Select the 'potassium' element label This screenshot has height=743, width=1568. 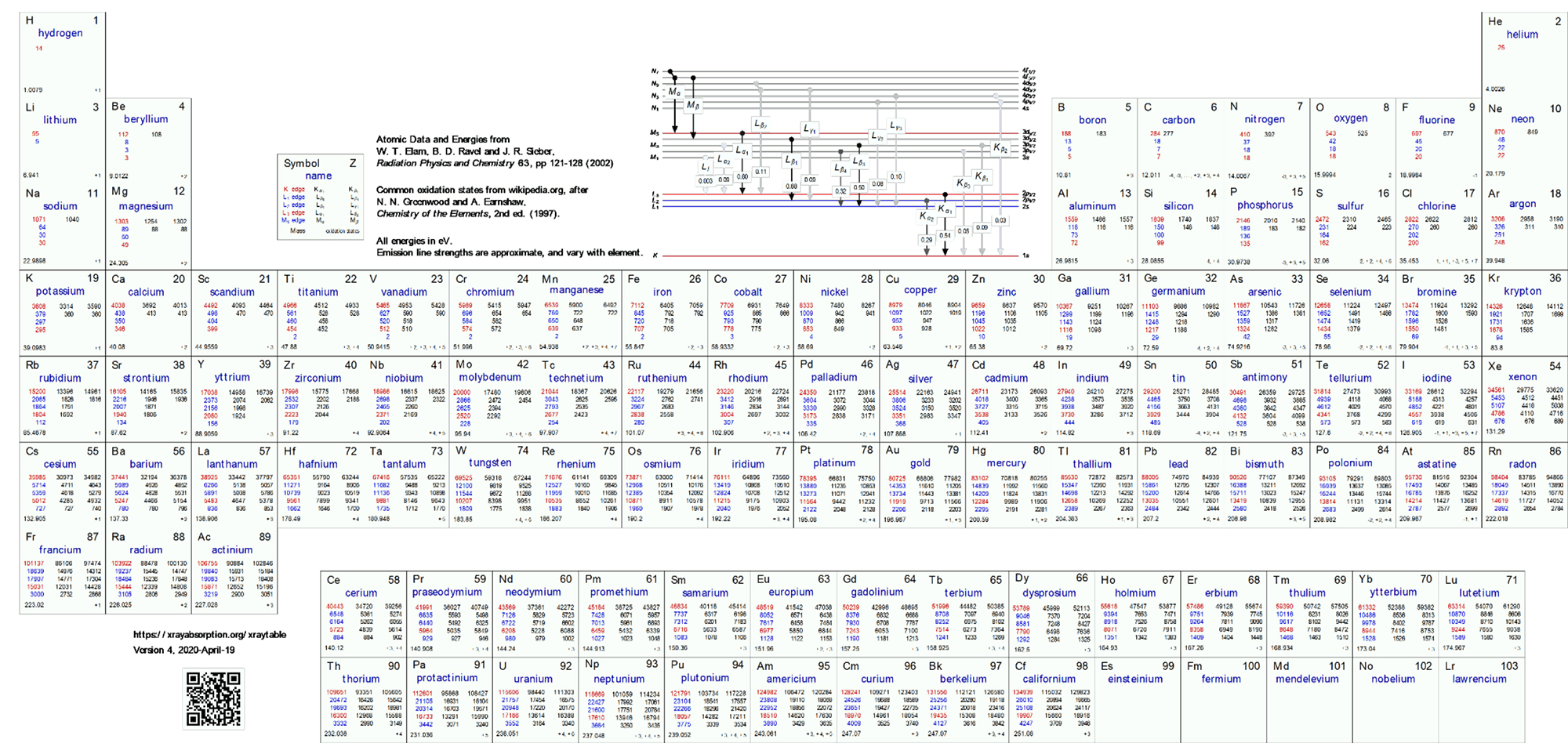coord(60,292)
